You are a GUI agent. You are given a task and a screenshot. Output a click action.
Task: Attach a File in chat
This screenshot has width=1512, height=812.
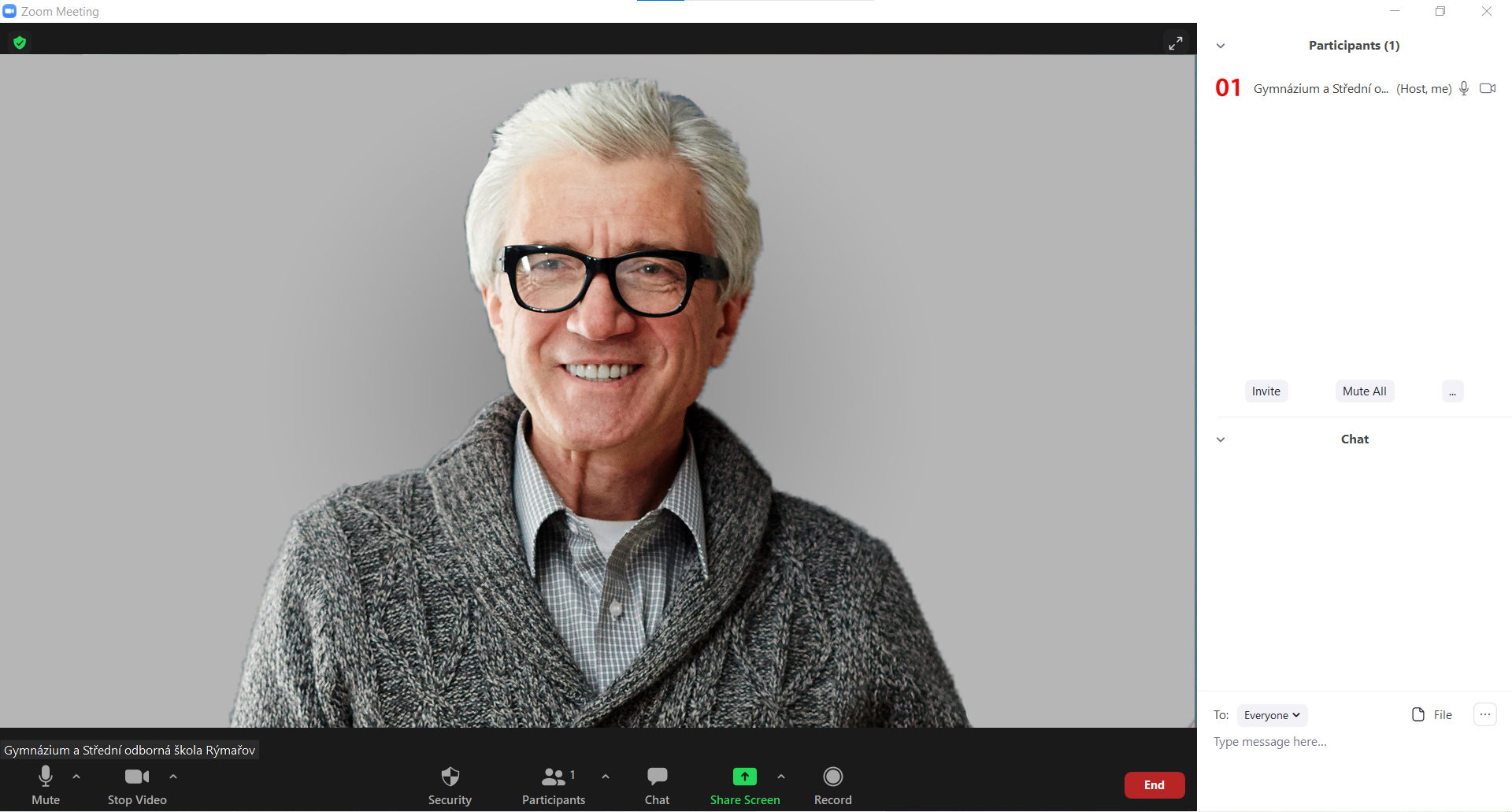1432,715
